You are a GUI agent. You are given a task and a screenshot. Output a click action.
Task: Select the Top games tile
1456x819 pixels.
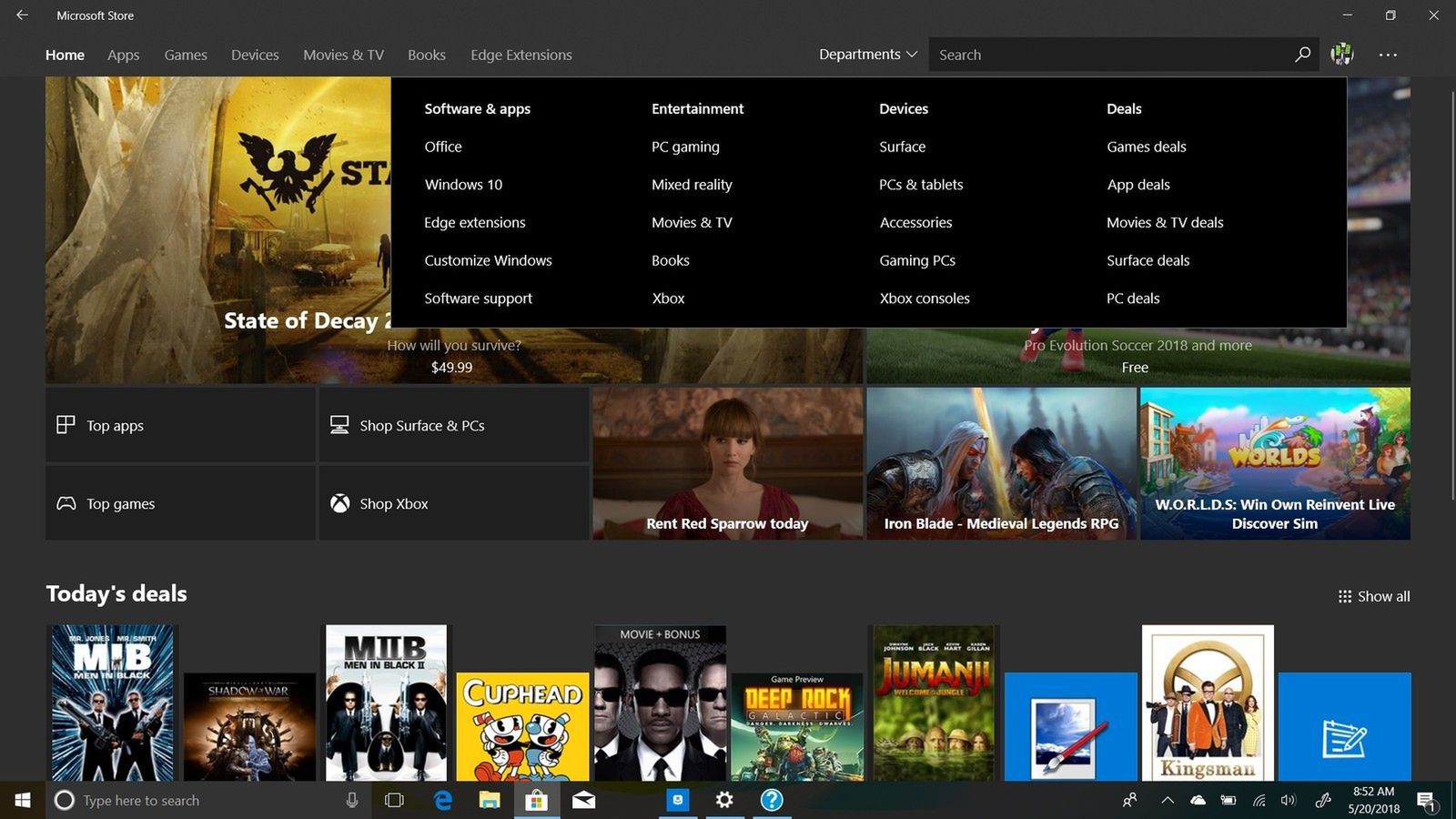tap(179, 503)
